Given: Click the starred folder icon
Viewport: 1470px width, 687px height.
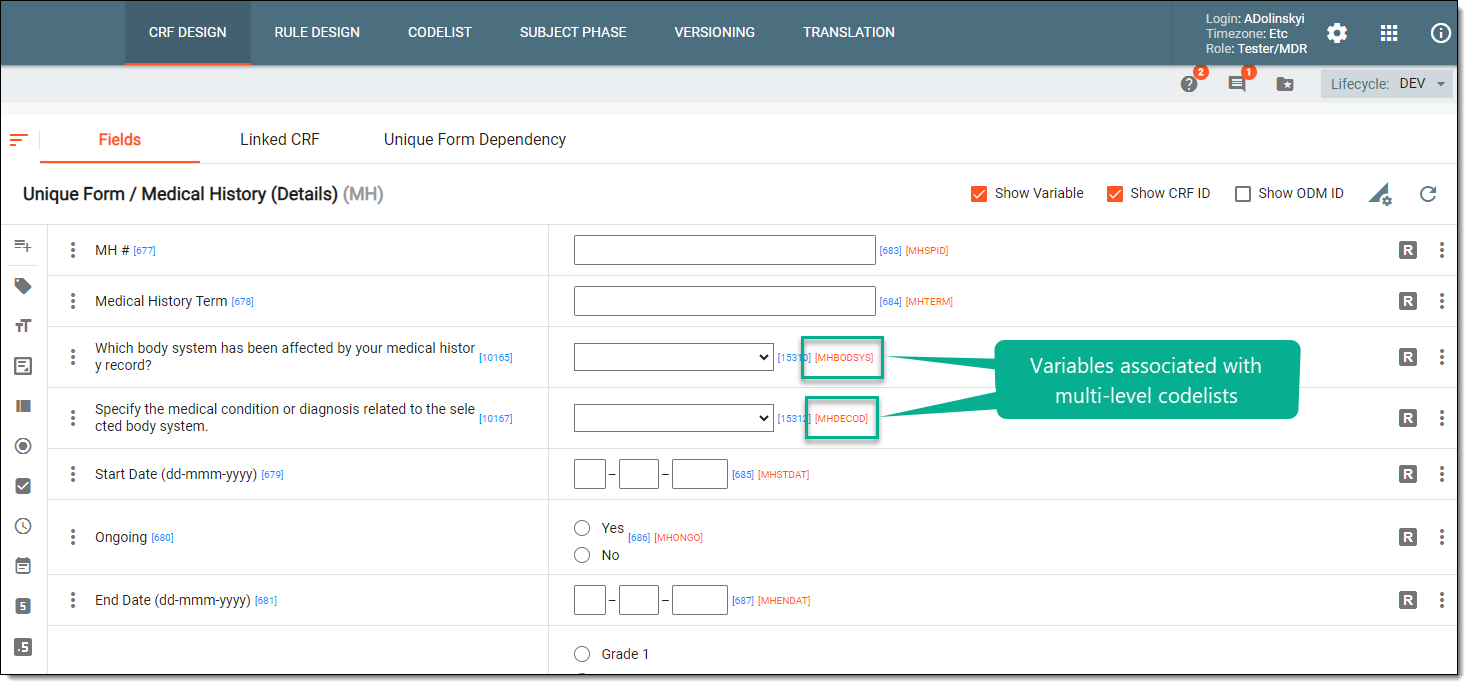Looking at the screenshot, I should pyautogui.click(x=1285, y=84).
